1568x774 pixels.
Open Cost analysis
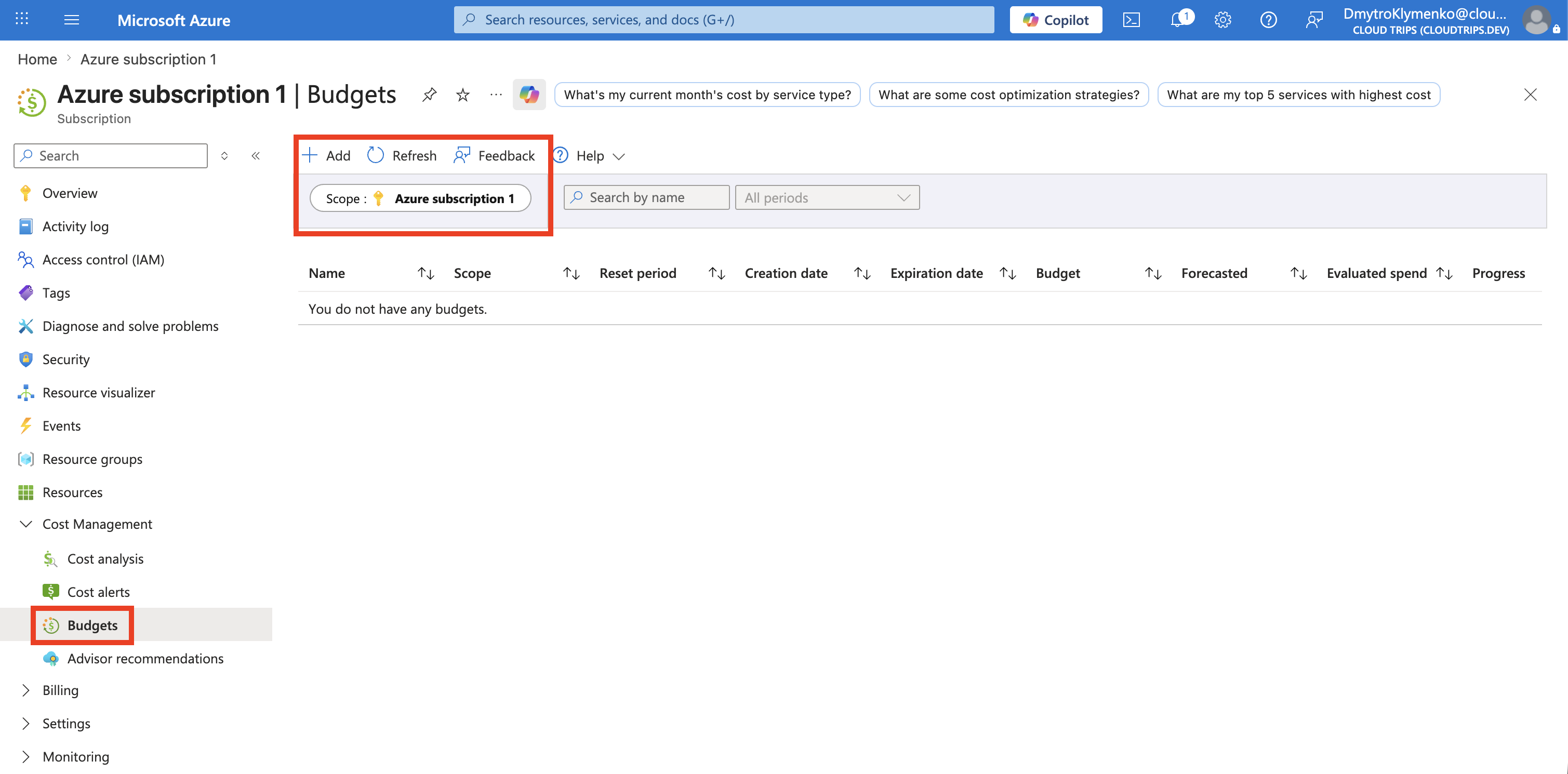(x=105, y=558)
